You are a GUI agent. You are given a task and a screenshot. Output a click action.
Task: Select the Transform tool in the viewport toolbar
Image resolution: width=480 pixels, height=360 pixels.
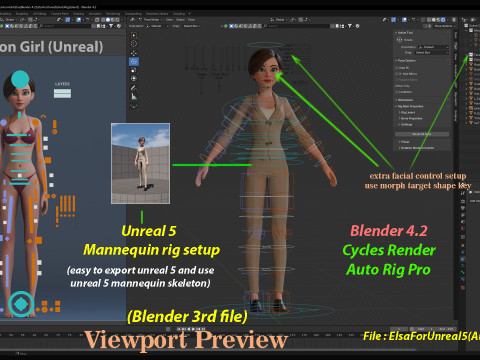tap(134, 78)
